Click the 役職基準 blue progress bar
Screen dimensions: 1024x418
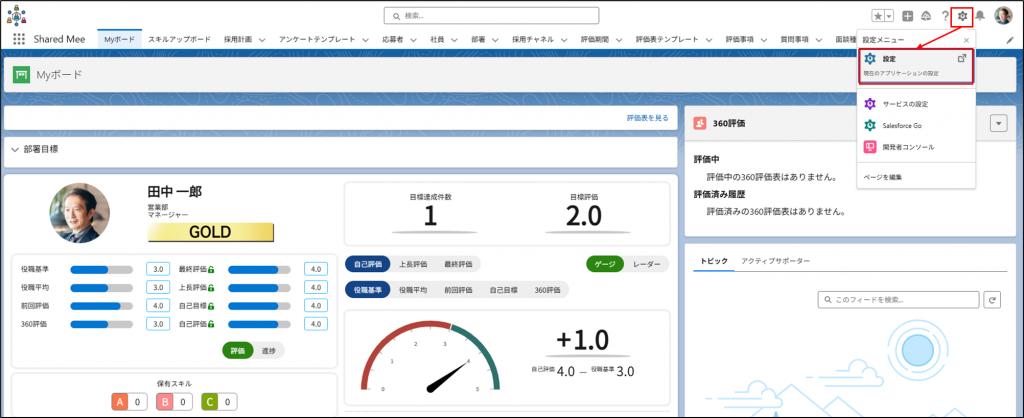[101, 269]
